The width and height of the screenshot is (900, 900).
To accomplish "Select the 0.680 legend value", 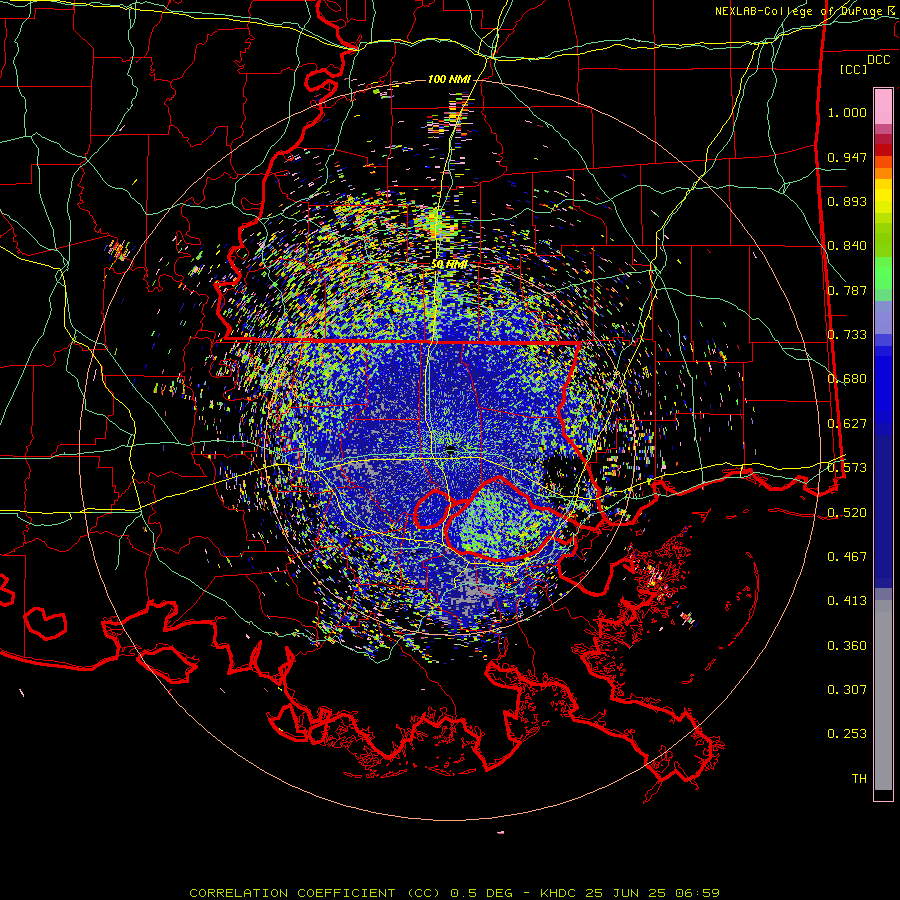I will (847, 379).
